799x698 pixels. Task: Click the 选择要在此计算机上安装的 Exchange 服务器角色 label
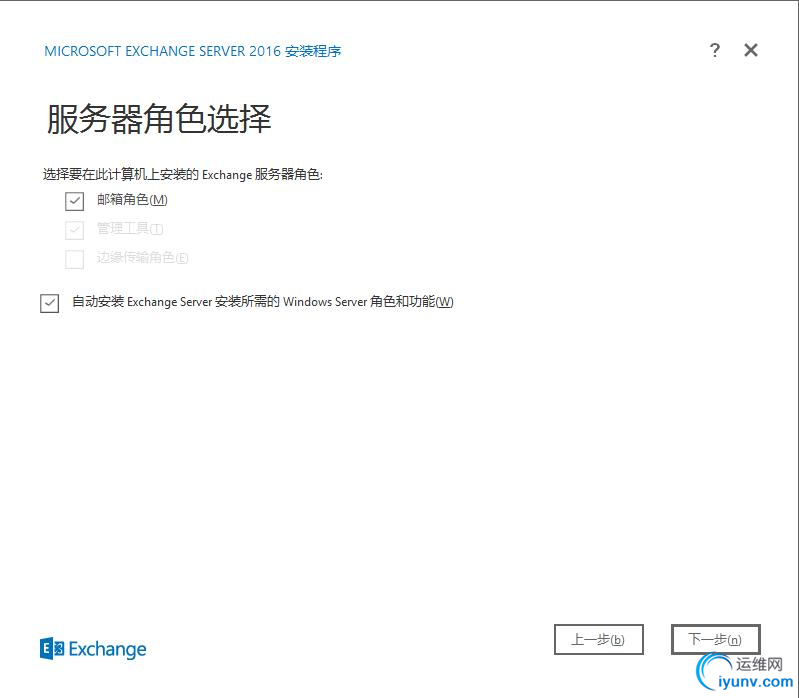pyautogui.click(x=183, y=175)
